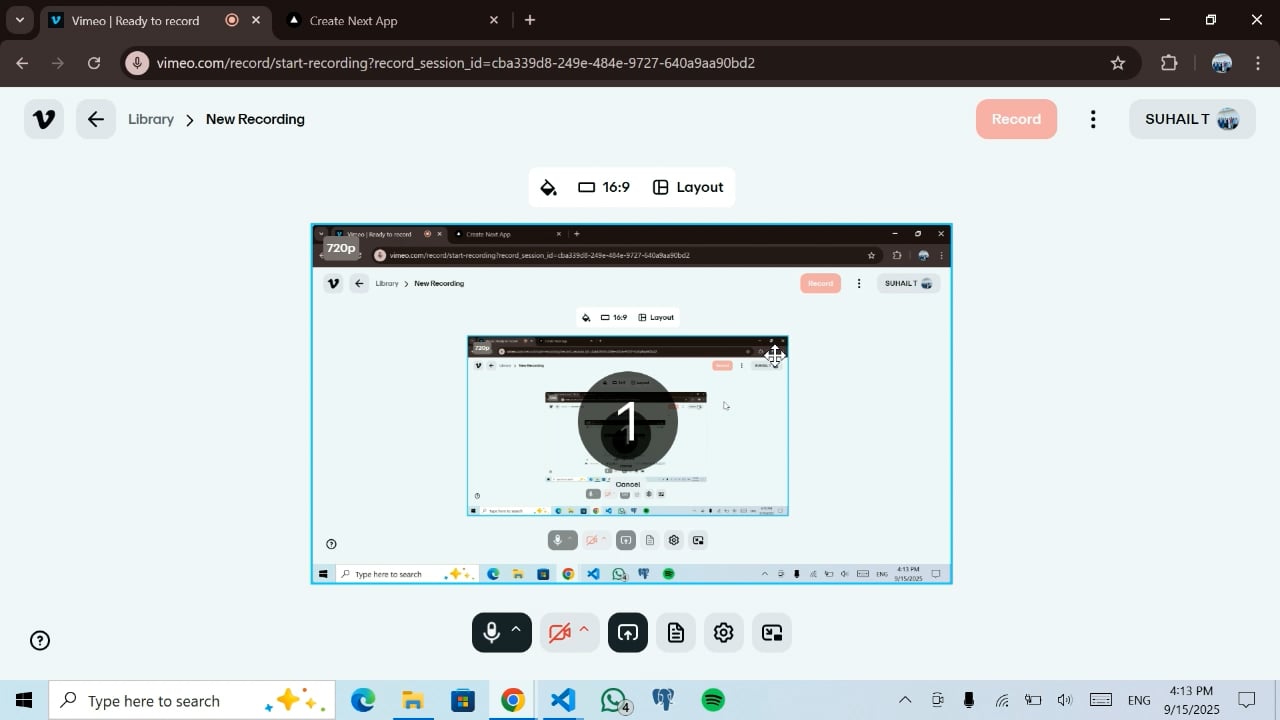Switch to the Create Next App tab

[x=392, y=20]
